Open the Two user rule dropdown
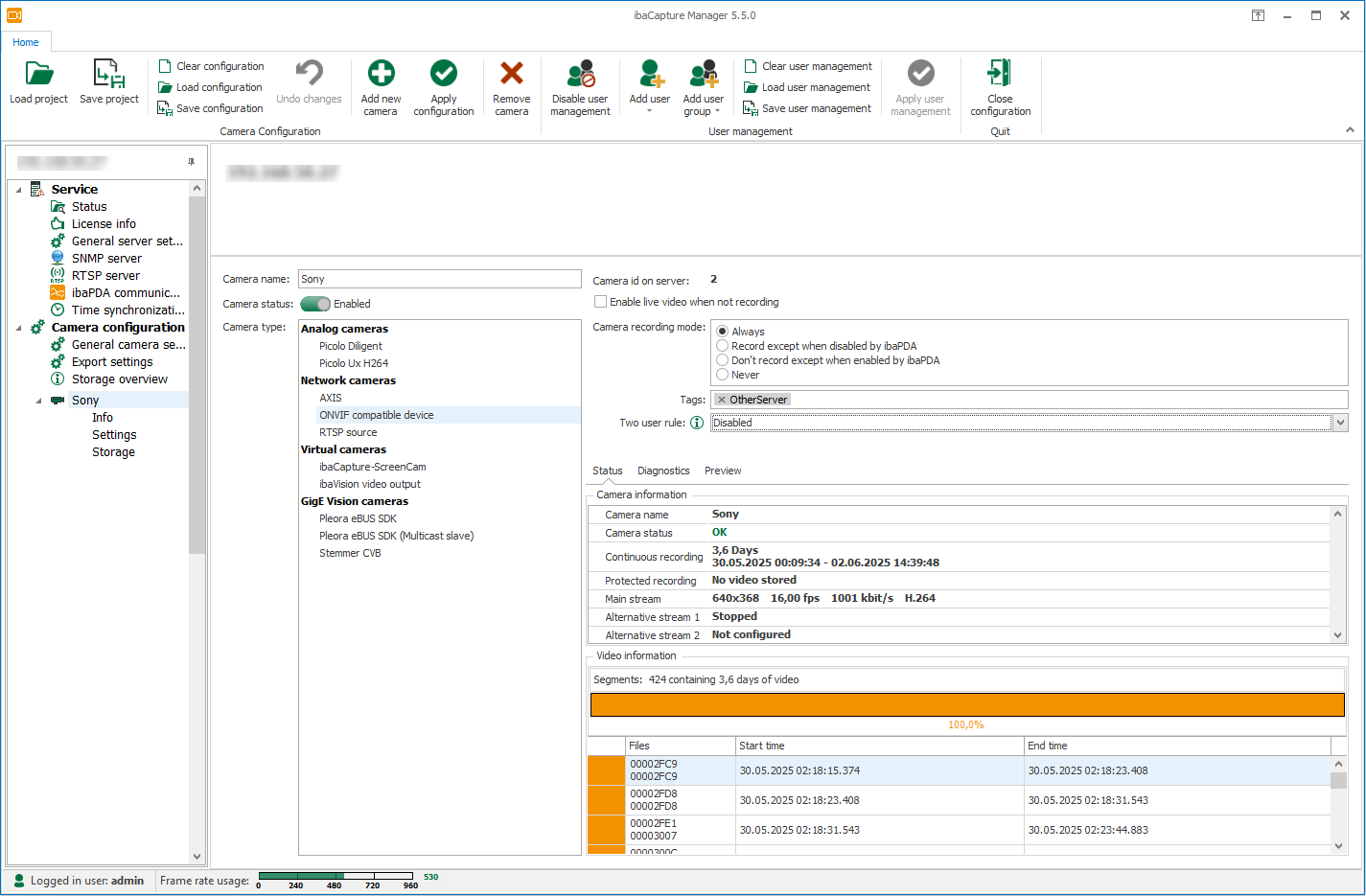The height and width of the screenshot is (896, 1366). pos(1340,423)
